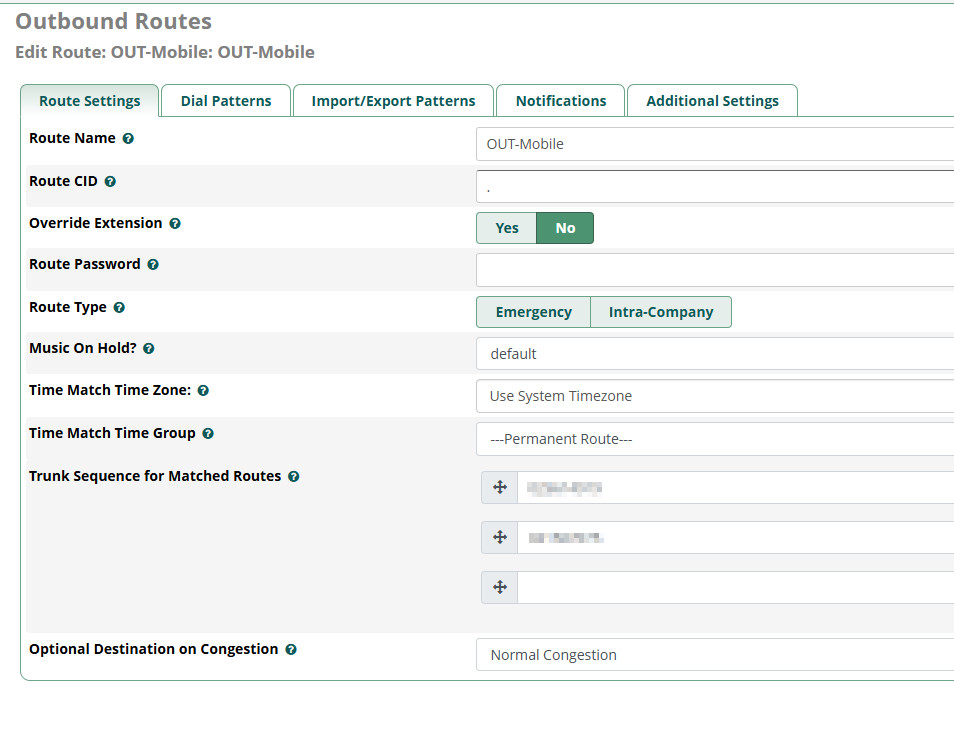
Task: Open the Music On Hold dropdown
Action: tap(714, 354)
